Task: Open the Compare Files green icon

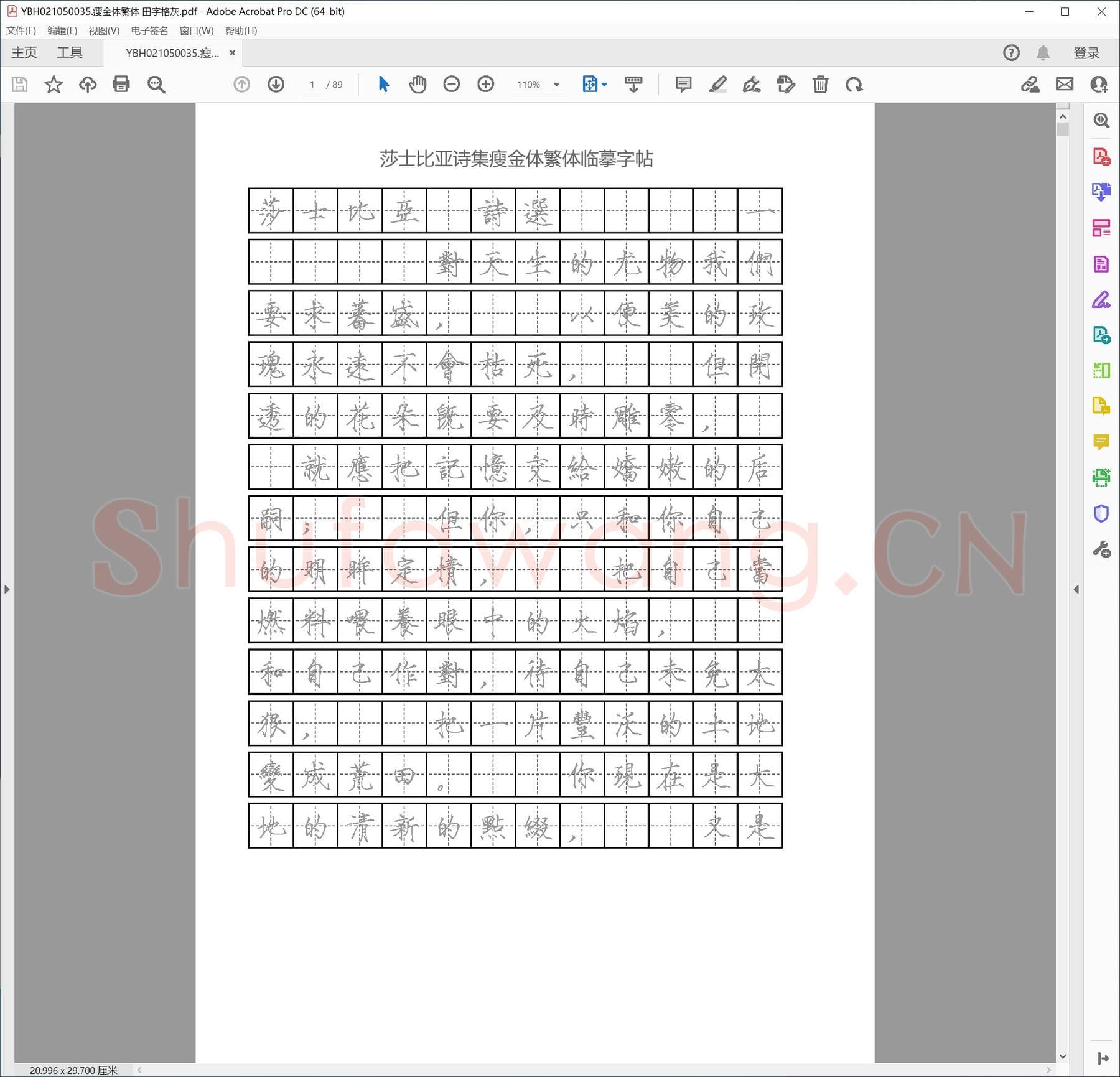Action: tap(1101, 371)
